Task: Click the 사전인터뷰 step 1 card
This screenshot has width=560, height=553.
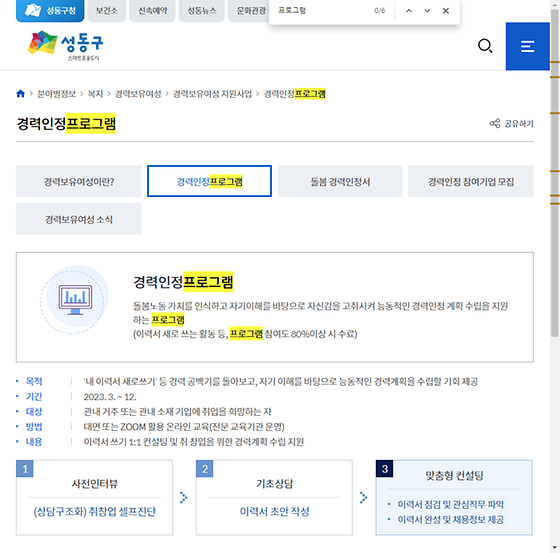Action: [x=94, y=497]
